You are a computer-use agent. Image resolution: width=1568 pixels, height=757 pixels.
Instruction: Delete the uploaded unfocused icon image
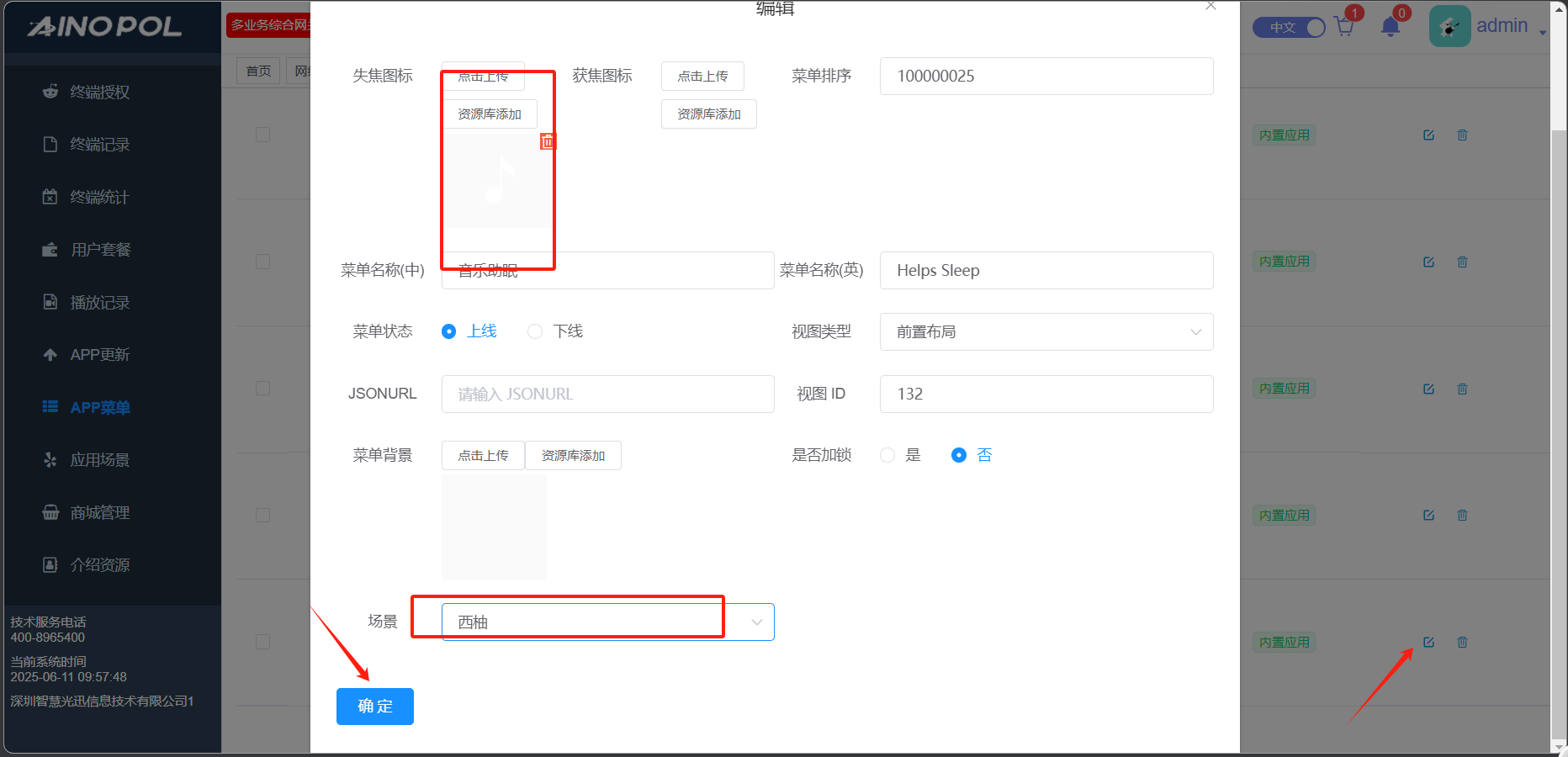[548, 142]
